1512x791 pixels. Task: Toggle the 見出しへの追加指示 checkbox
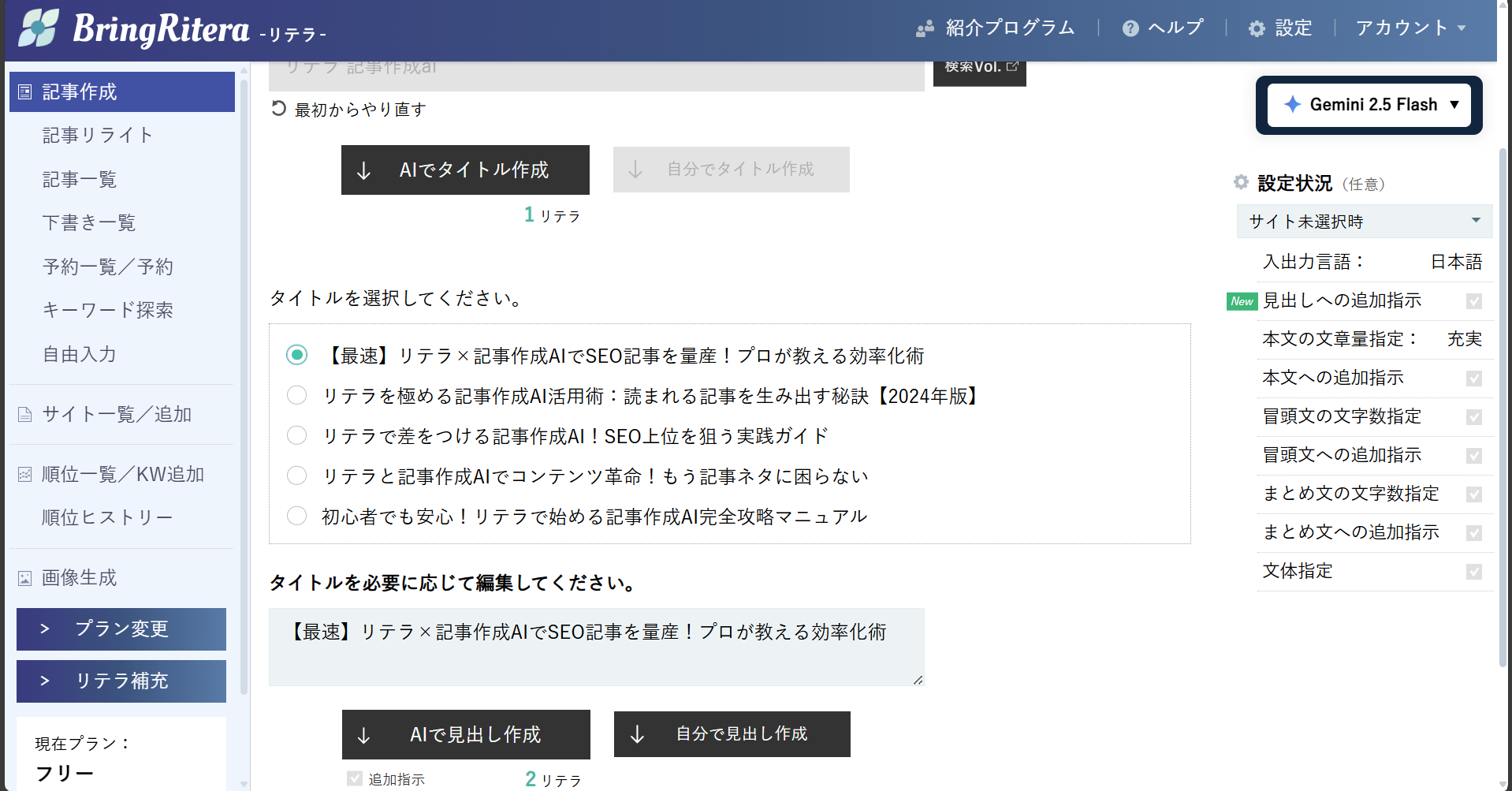point(1473,301)
